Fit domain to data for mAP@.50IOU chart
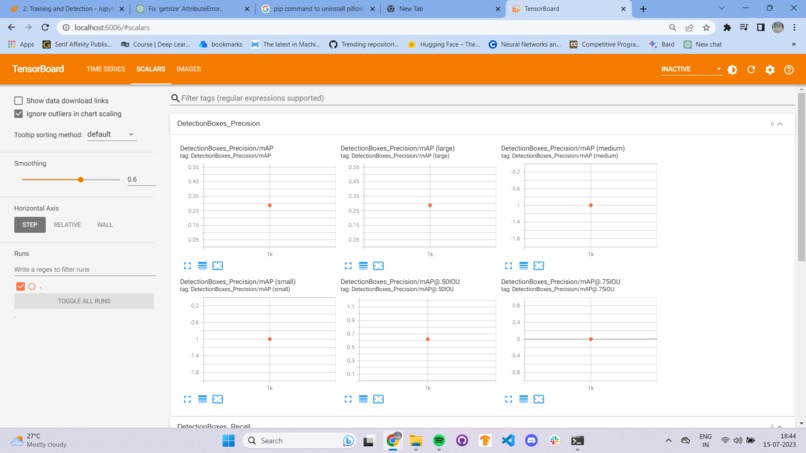Image resolution: width=806 pixels, height=453 pixels. click(378, 399)
